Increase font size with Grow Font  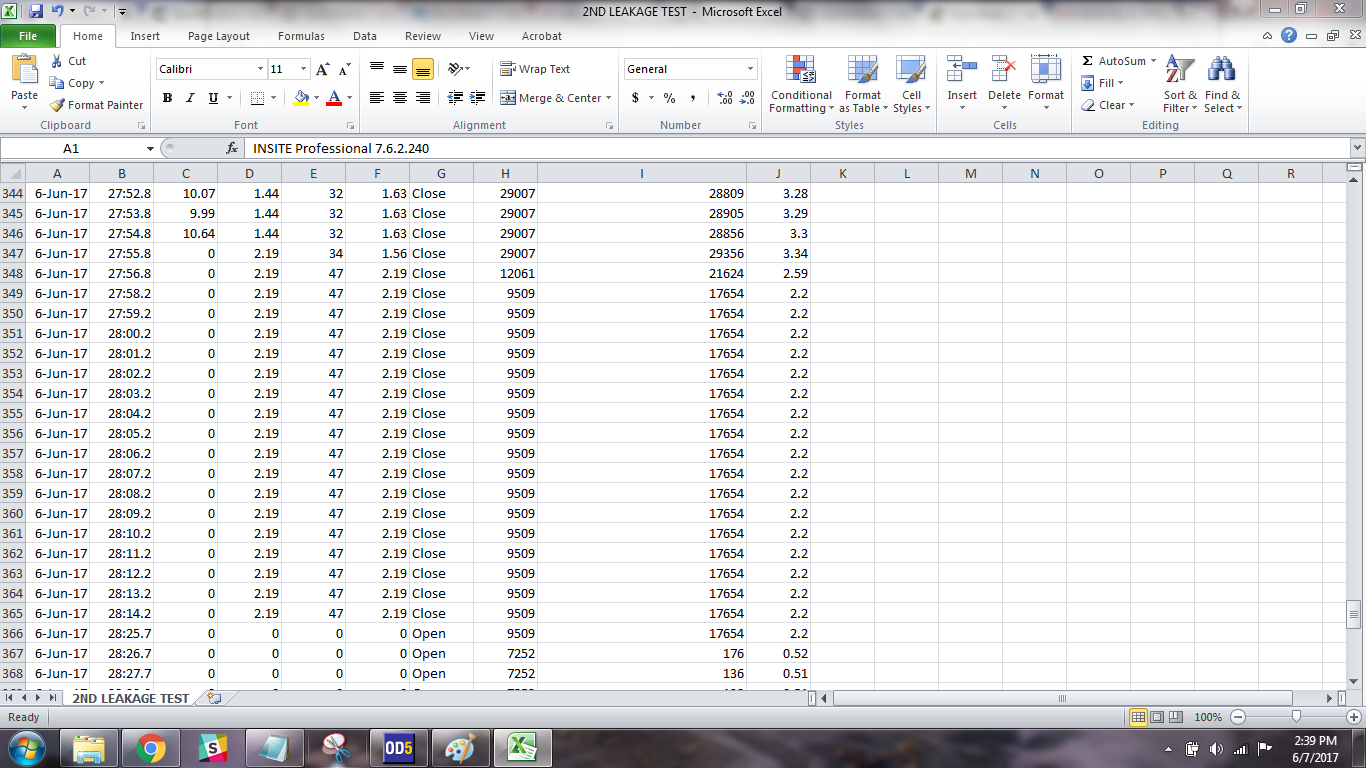click(x=322, y=69)
